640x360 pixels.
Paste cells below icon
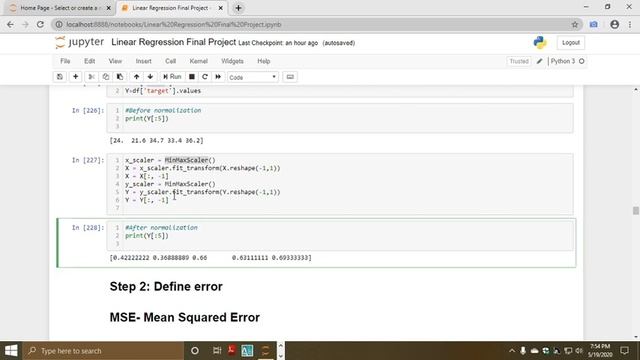[x=120, y=77]
